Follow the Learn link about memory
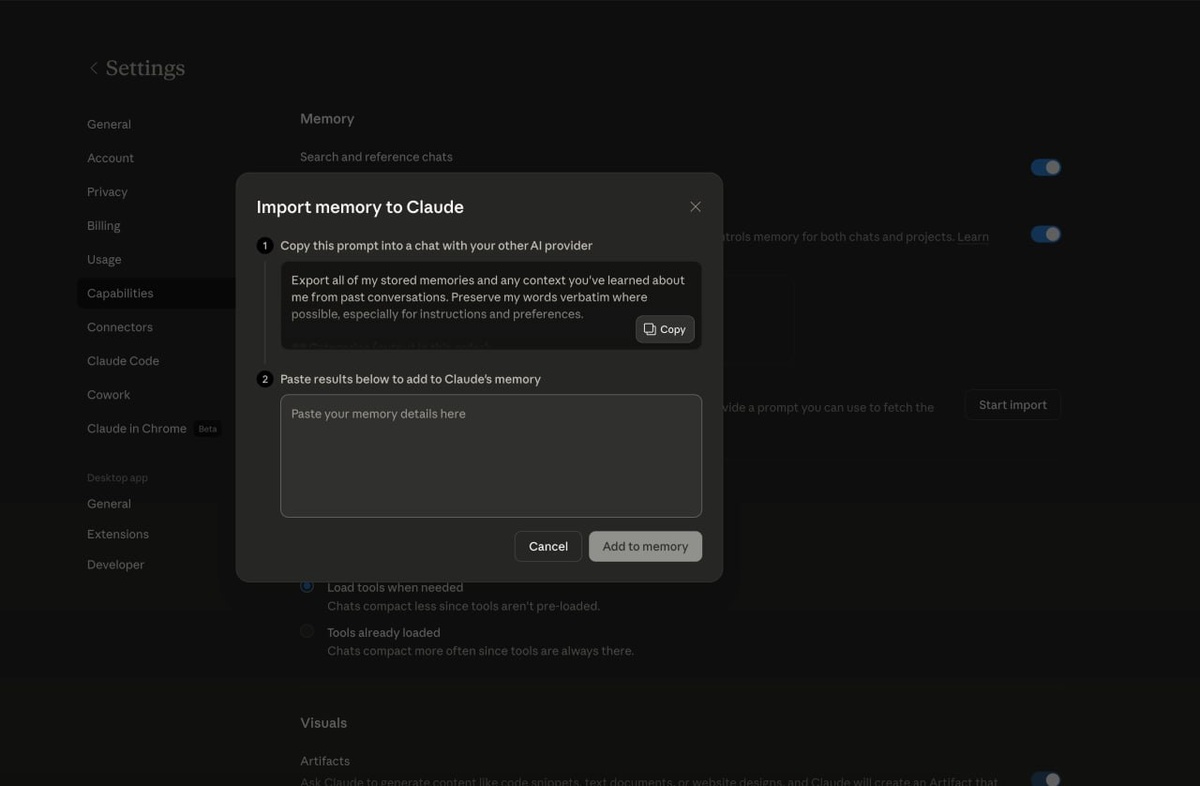1200x786 pixels. [973, 237]
